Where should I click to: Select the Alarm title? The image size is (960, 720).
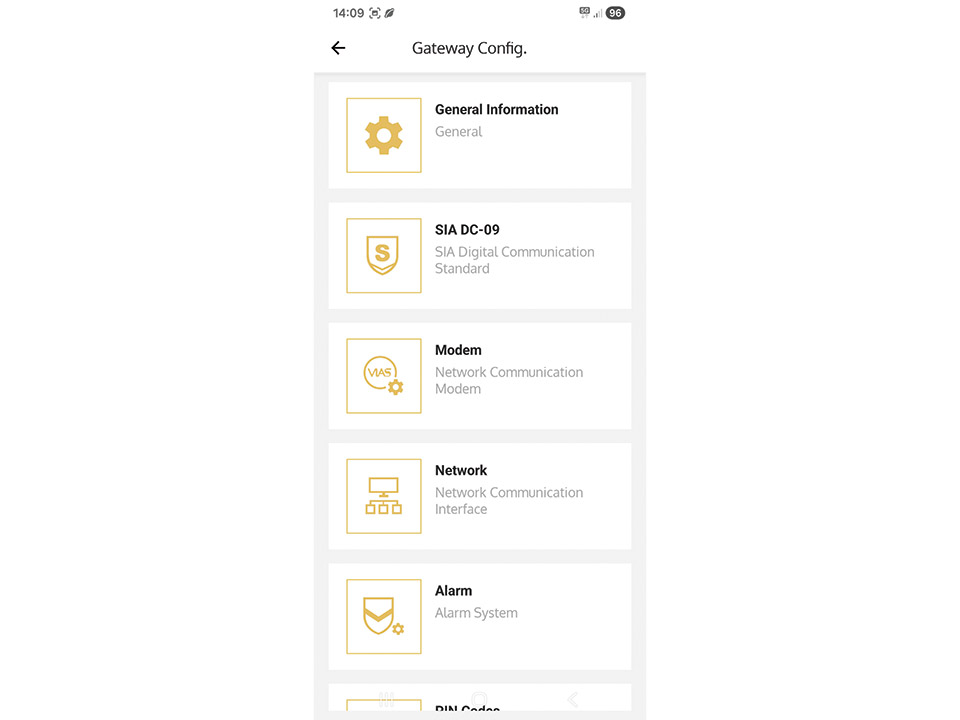tap(453, 591)
